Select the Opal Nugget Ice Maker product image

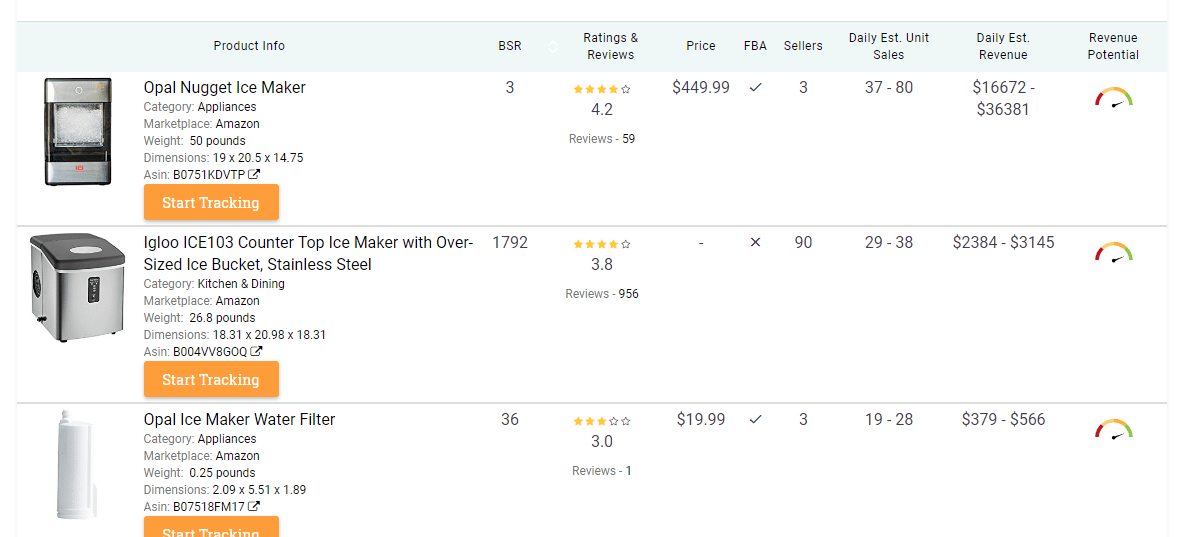[x=77, y=132]
